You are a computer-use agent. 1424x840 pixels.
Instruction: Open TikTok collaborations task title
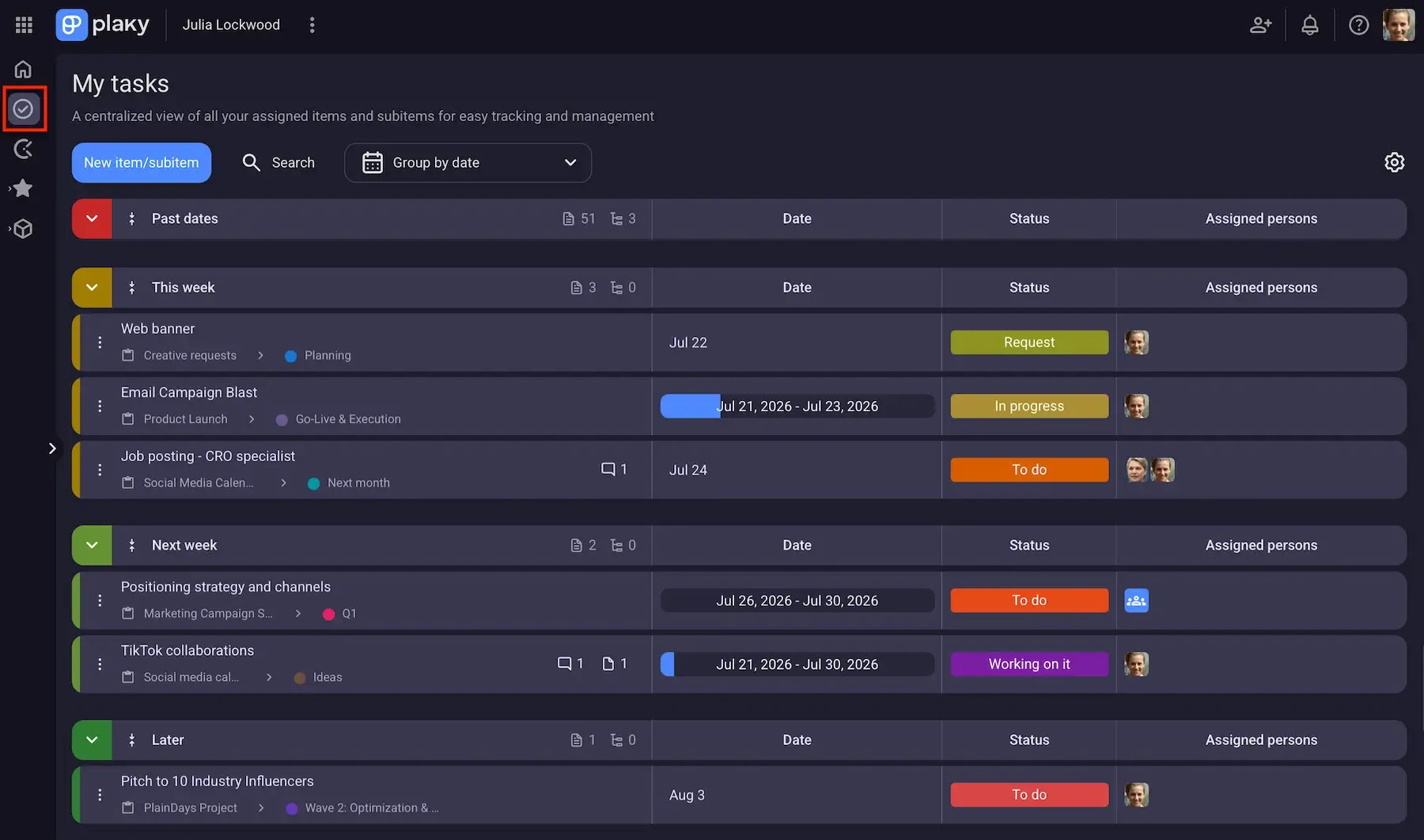click(x=187, y=650)
